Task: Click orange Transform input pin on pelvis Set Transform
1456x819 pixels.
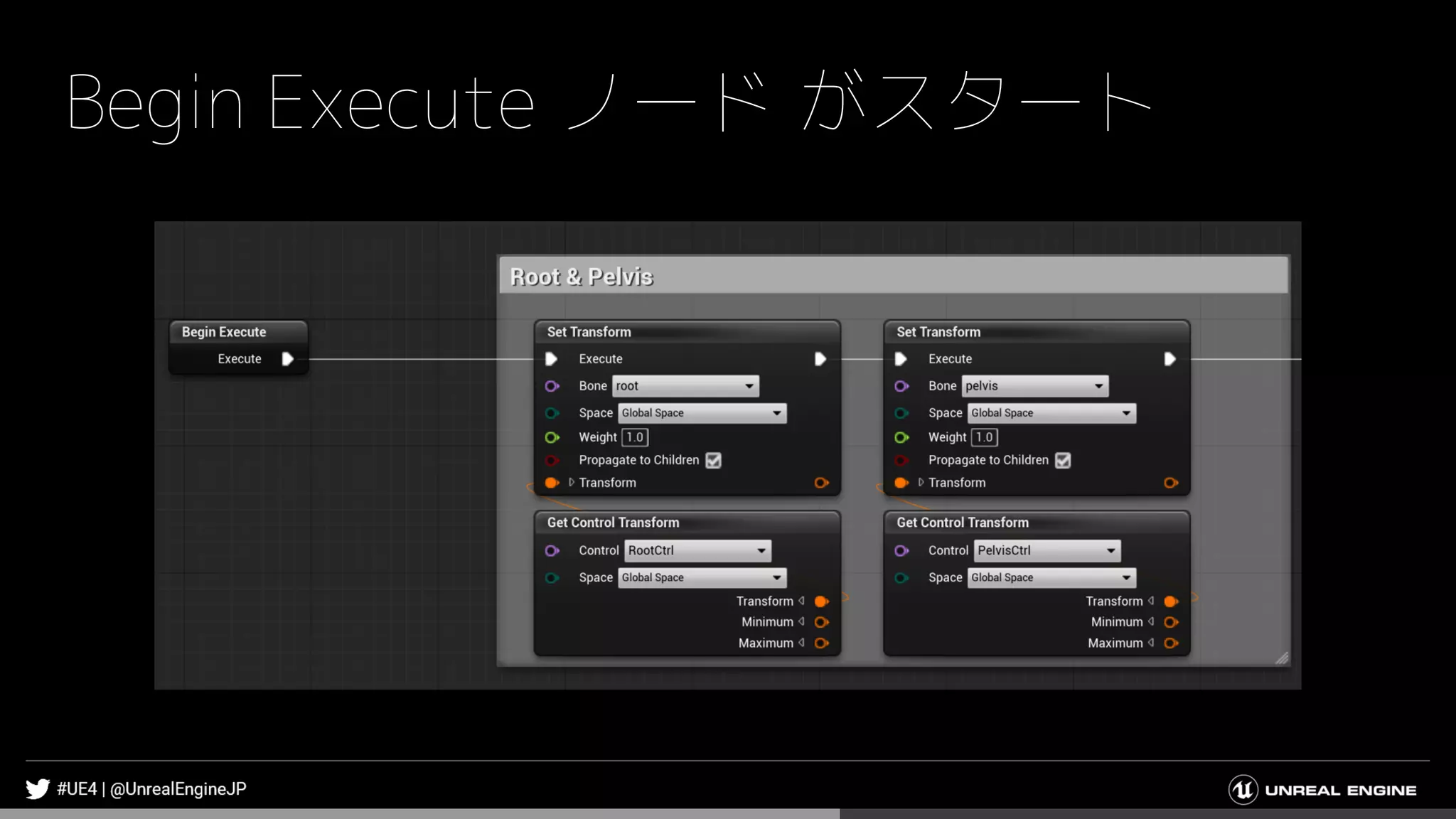Action: 902,483
